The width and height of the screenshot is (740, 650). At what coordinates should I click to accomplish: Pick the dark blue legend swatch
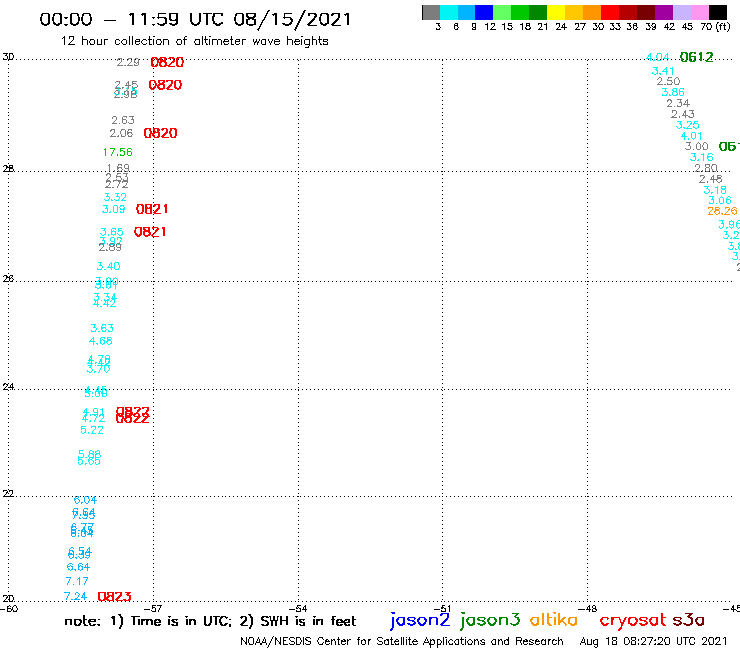pyautogui.click(x=484, y=12)
